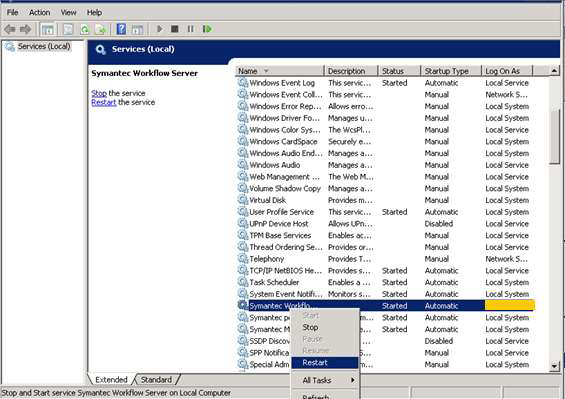Open the Help menu

tap(94, 13)
